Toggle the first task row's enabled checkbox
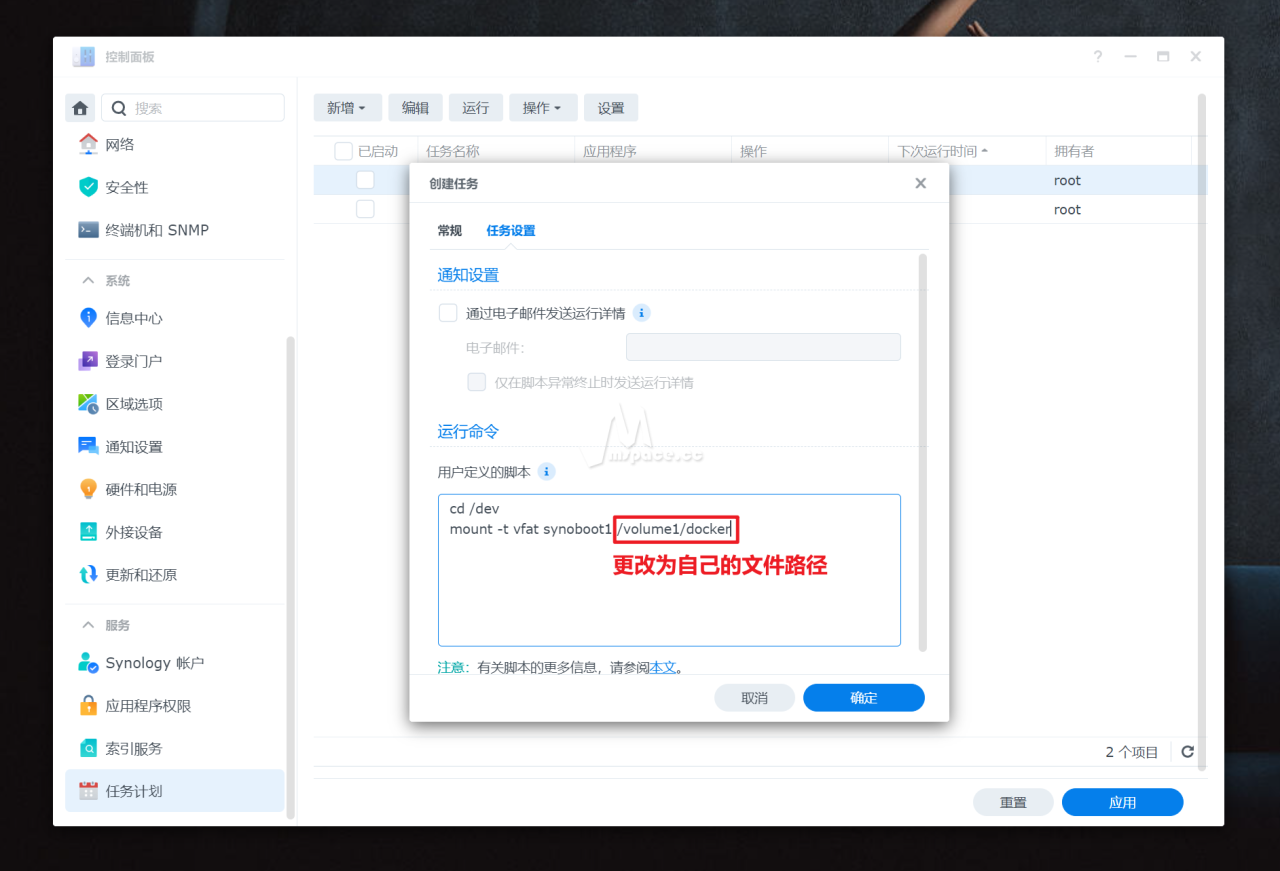This screenshot has width=1280, height=871. [x=365, y=180]
